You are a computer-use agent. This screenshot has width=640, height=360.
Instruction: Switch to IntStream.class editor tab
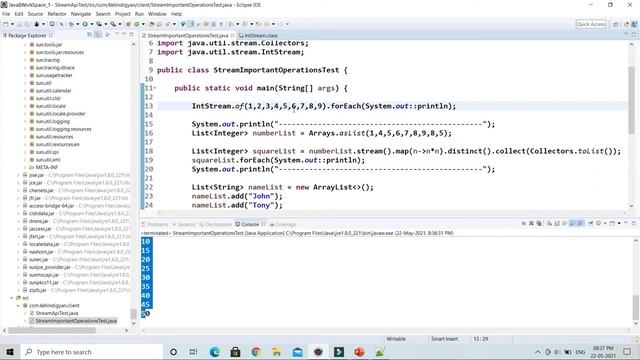point(258,36)
